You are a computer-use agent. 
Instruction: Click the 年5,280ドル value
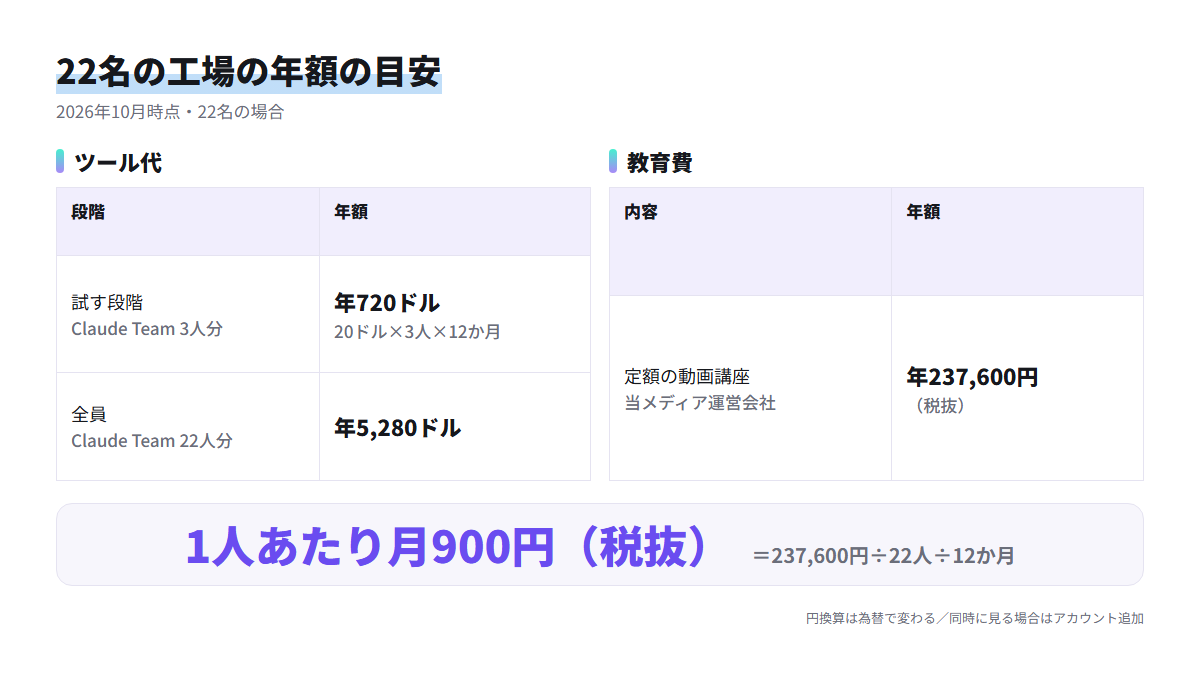[398, 428]
